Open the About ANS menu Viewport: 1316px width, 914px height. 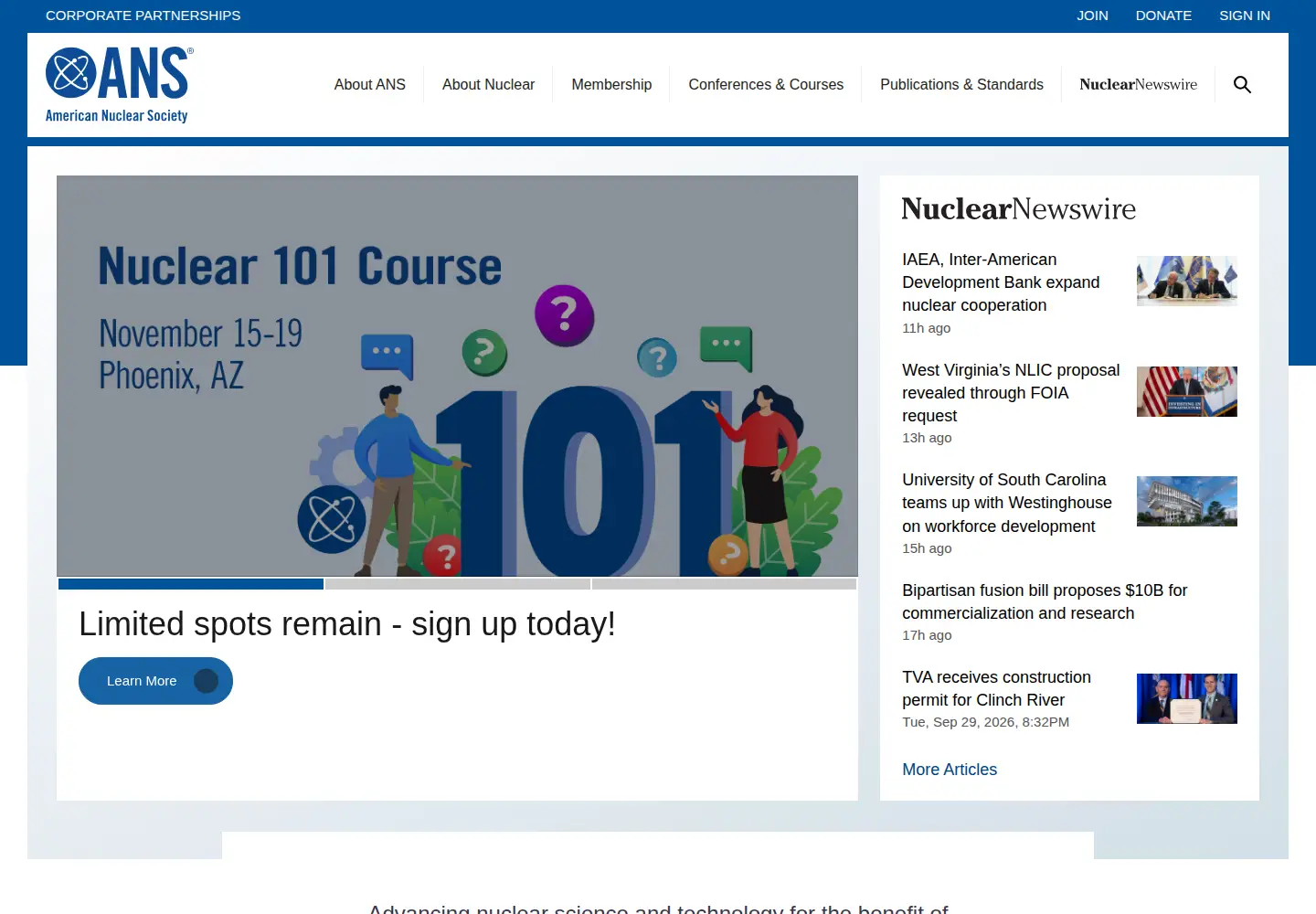tap(369, 84)
